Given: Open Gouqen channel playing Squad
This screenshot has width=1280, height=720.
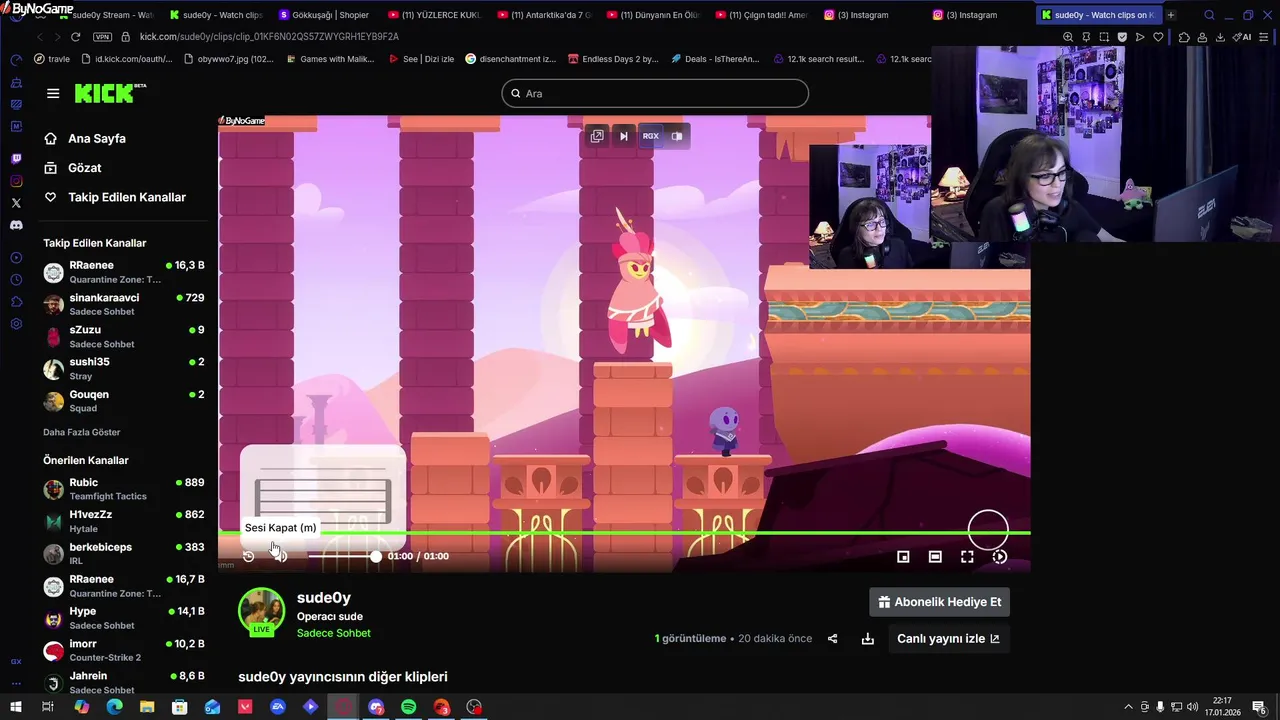Looking at the screenshot, I should click(124, 401).
